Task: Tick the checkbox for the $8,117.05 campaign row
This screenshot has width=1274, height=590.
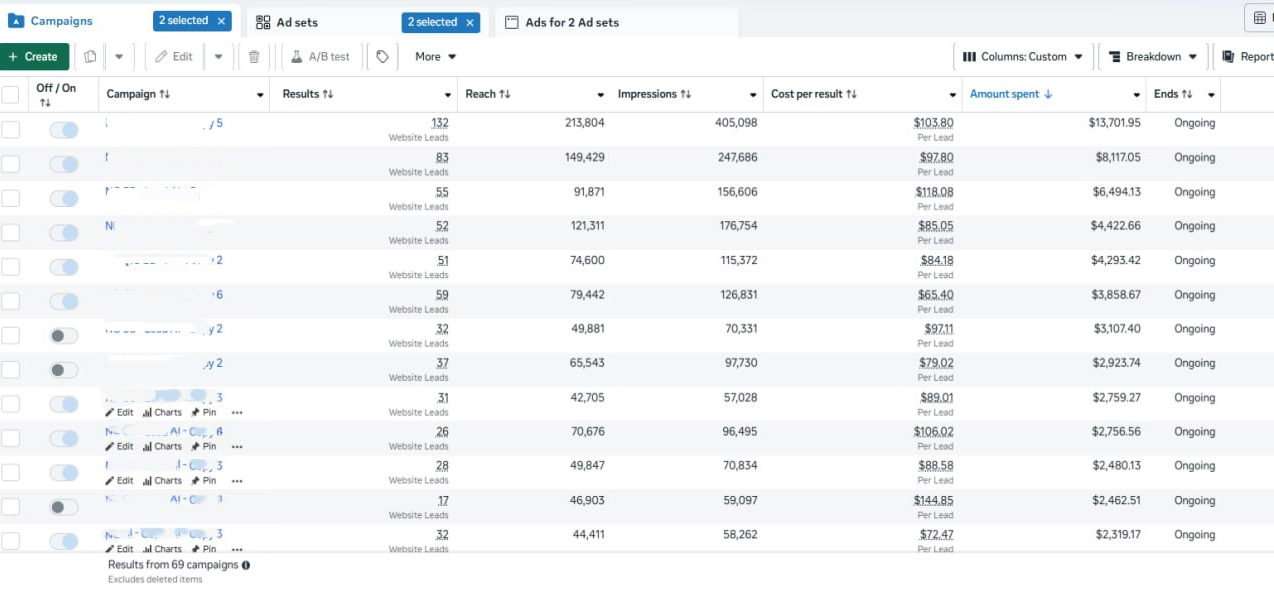Action: [11, 164]
